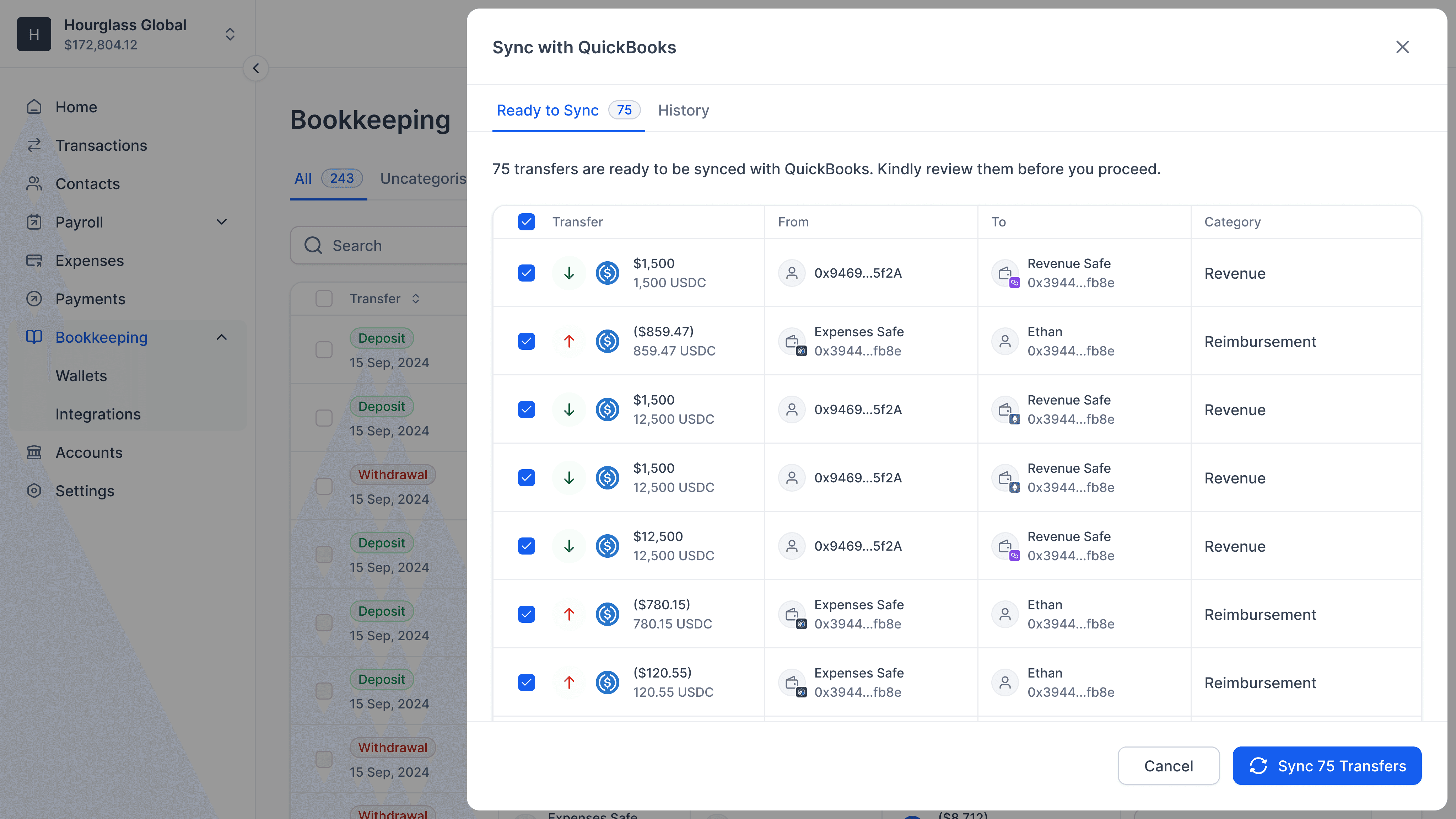Click the sidebar collapse arrow
The width and height of the screenshot is (1456, 819).
[x=255, y=68]
